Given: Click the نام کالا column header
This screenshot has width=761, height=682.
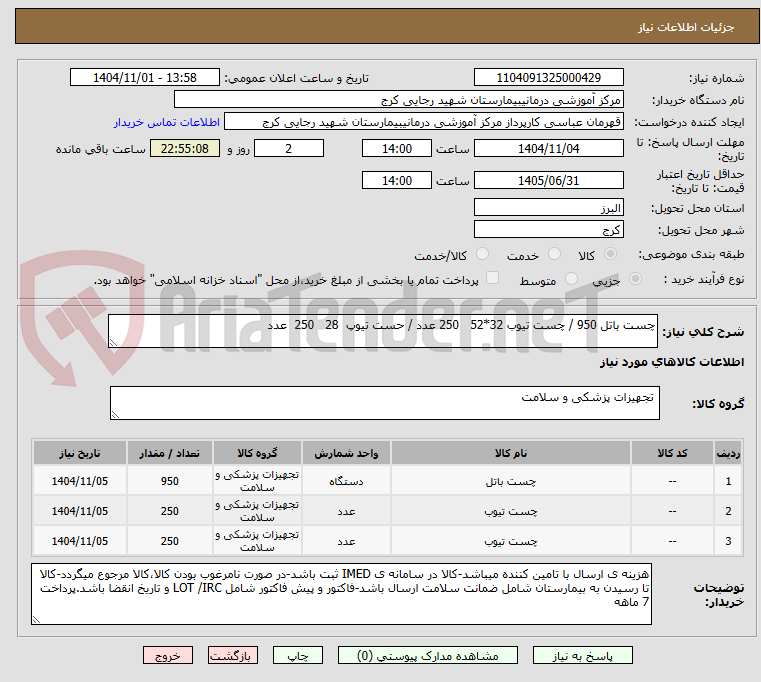Looking at the screenshot, I should coord(511,453).
